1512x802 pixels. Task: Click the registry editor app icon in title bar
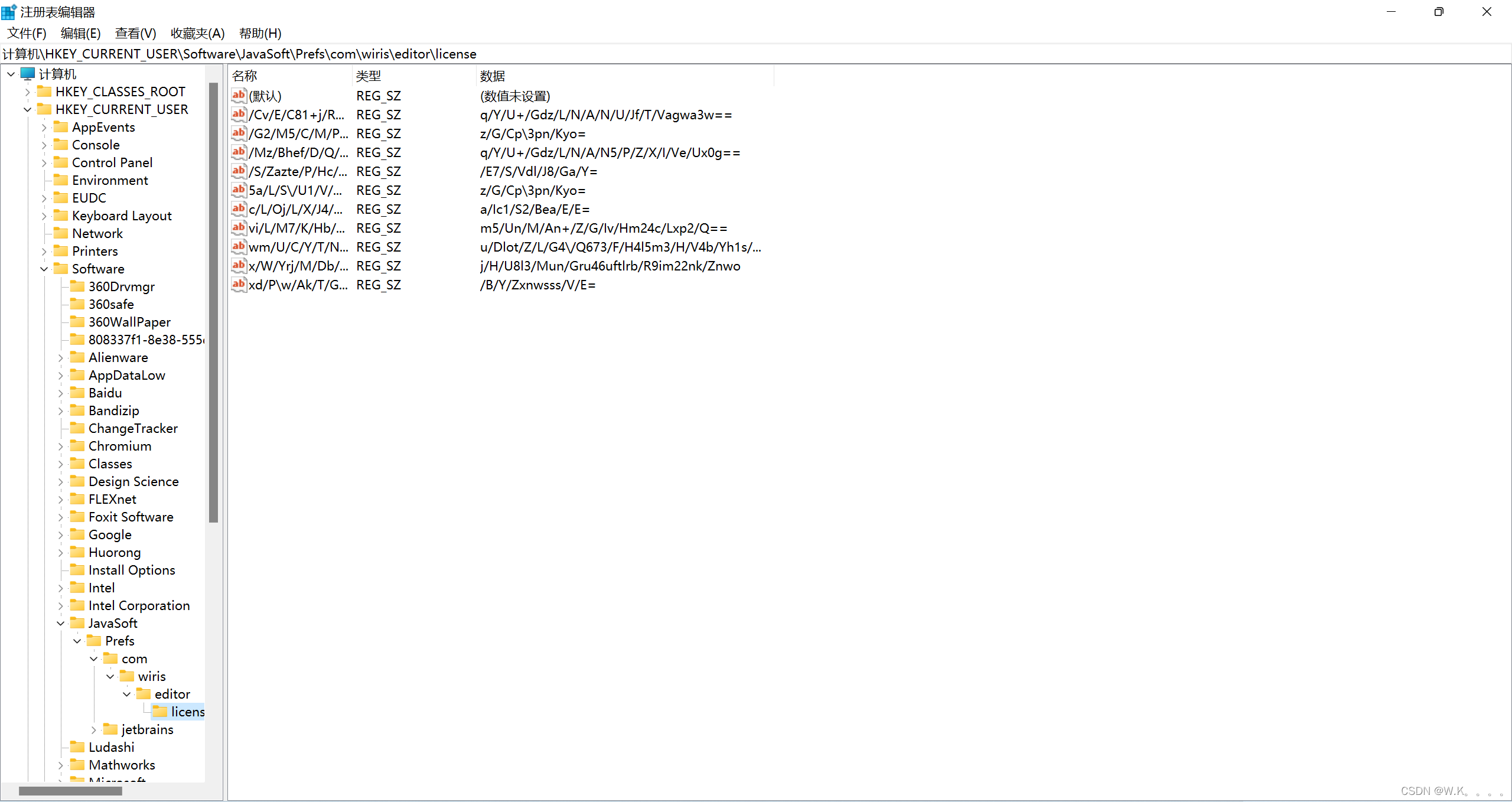point(9,12)
